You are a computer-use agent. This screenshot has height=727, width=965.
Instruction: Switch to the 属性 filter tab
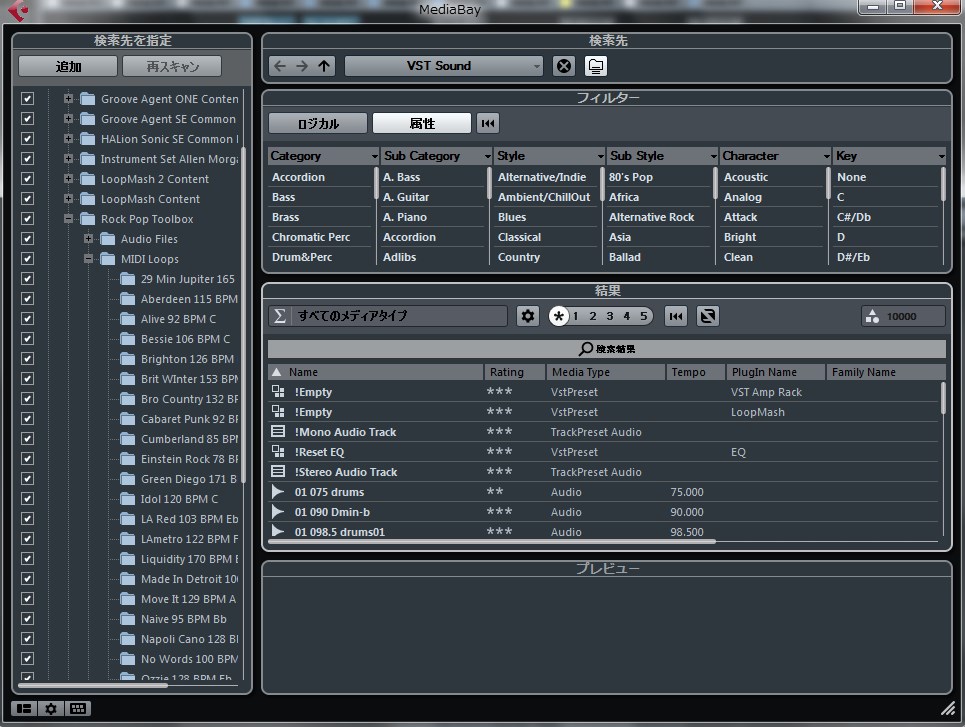422,123
